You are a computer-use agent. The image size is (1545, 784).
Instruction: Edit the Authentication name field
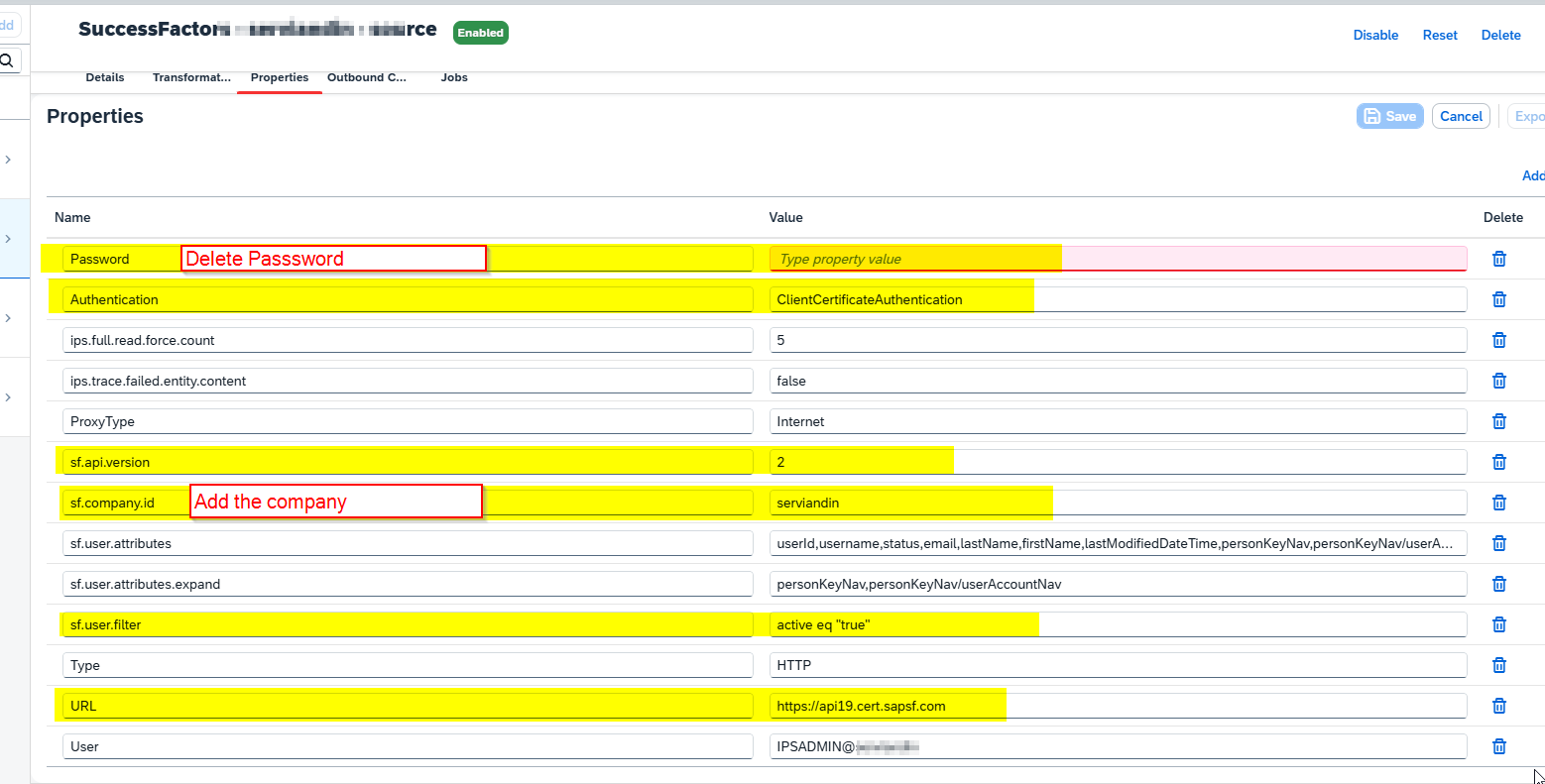(408, 299)
